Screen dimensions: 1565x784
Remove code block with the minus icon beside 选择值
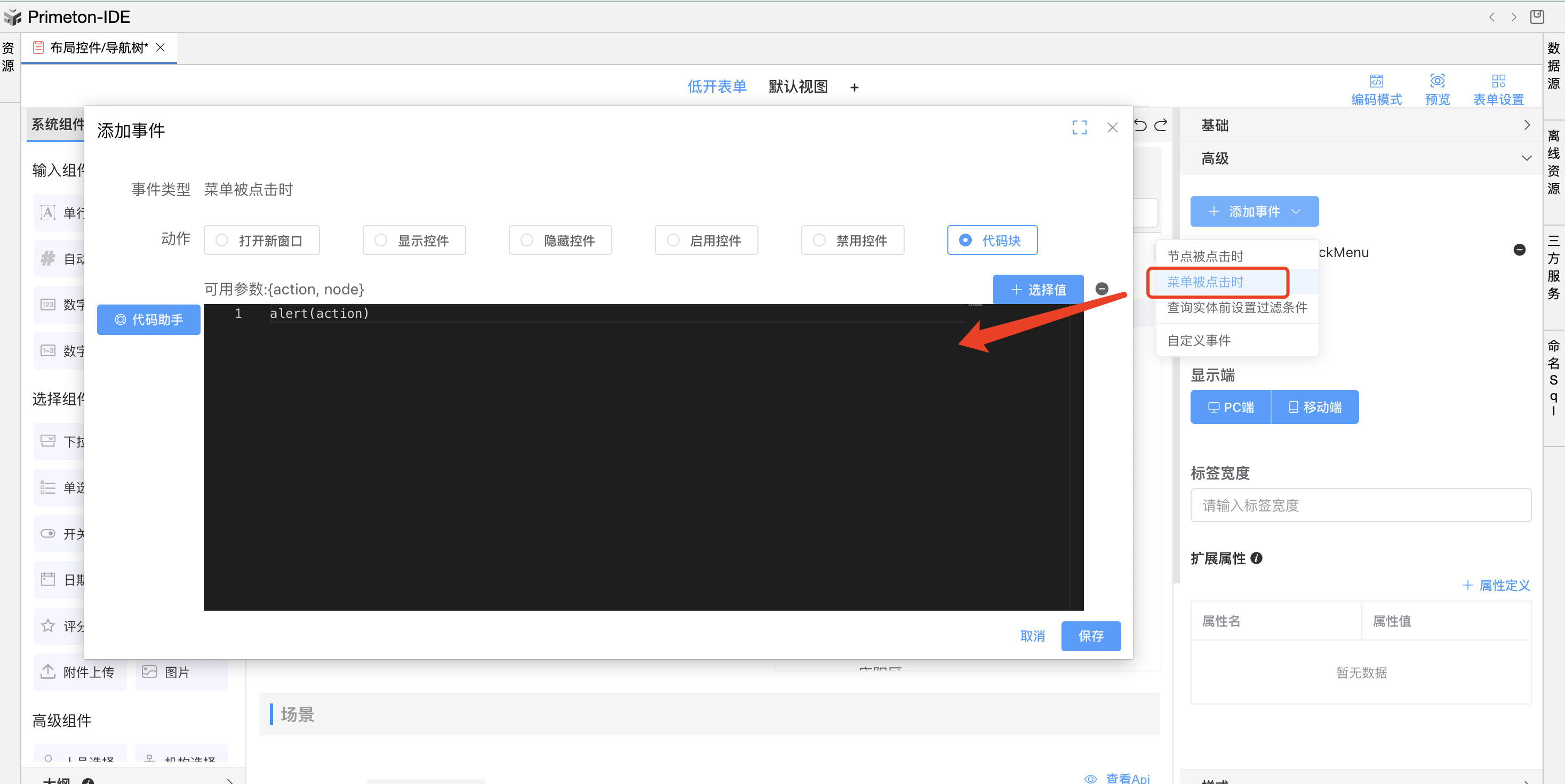pyautogui.click(x=1101, y=289)
